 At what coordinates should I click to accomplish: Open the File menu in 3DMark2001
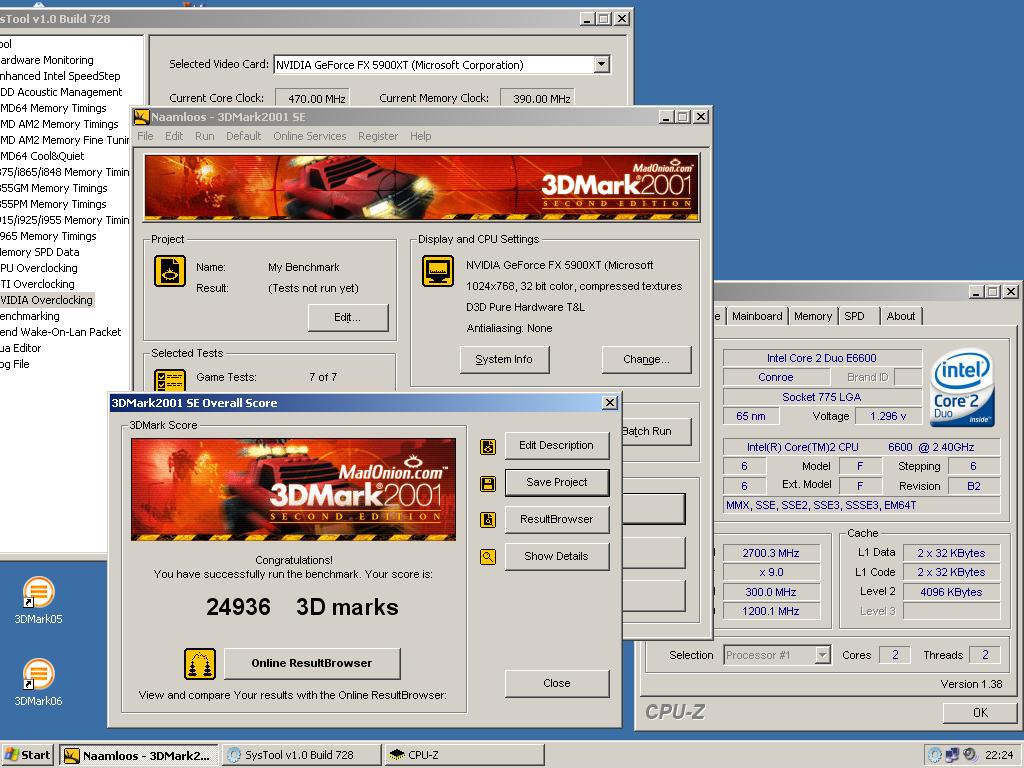[145, 136]
